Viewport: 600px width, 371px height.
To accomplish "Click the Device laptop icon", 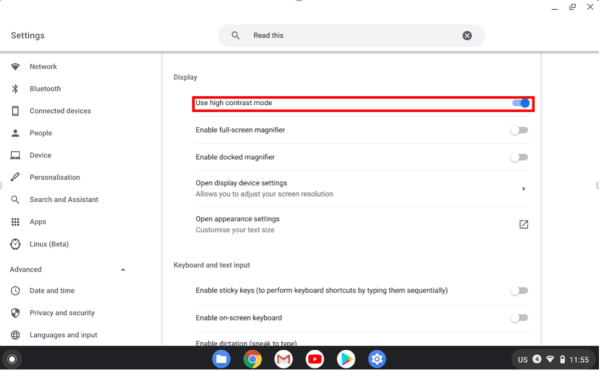I will click(15, 155).
